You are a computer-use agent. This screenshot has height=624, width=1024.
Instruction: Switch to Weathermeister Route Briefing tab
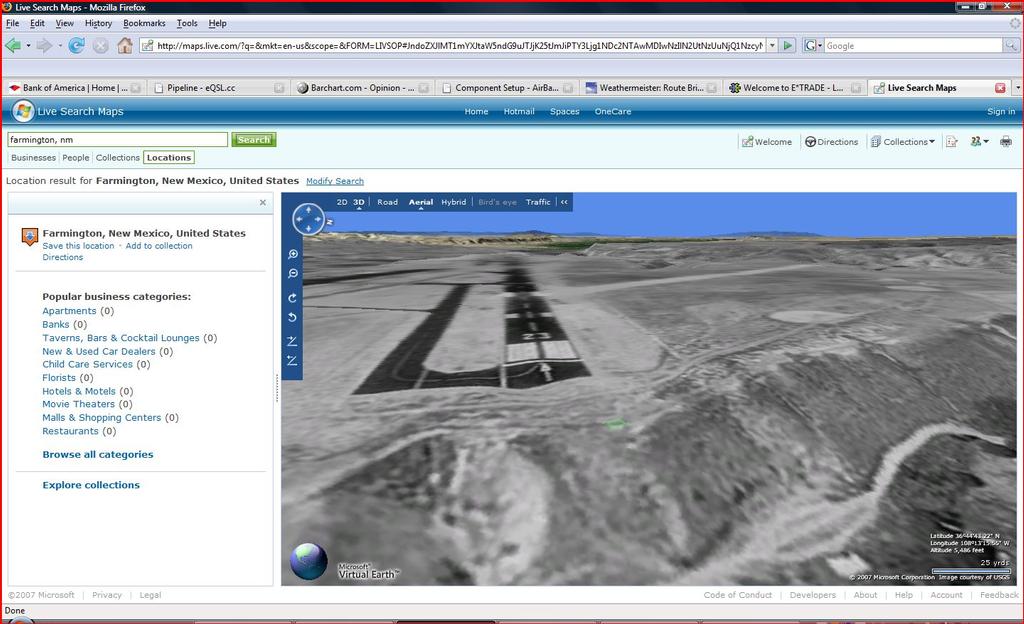coord(648,88)
